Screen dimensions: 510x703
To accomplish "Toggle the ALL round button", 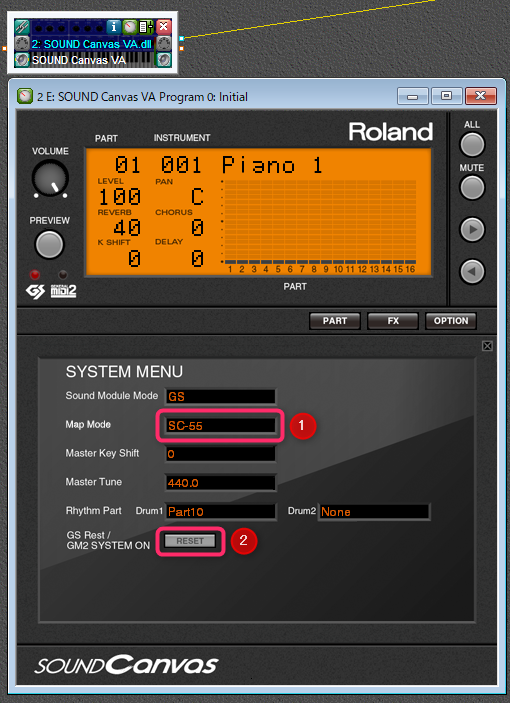I will click(472, 145).
